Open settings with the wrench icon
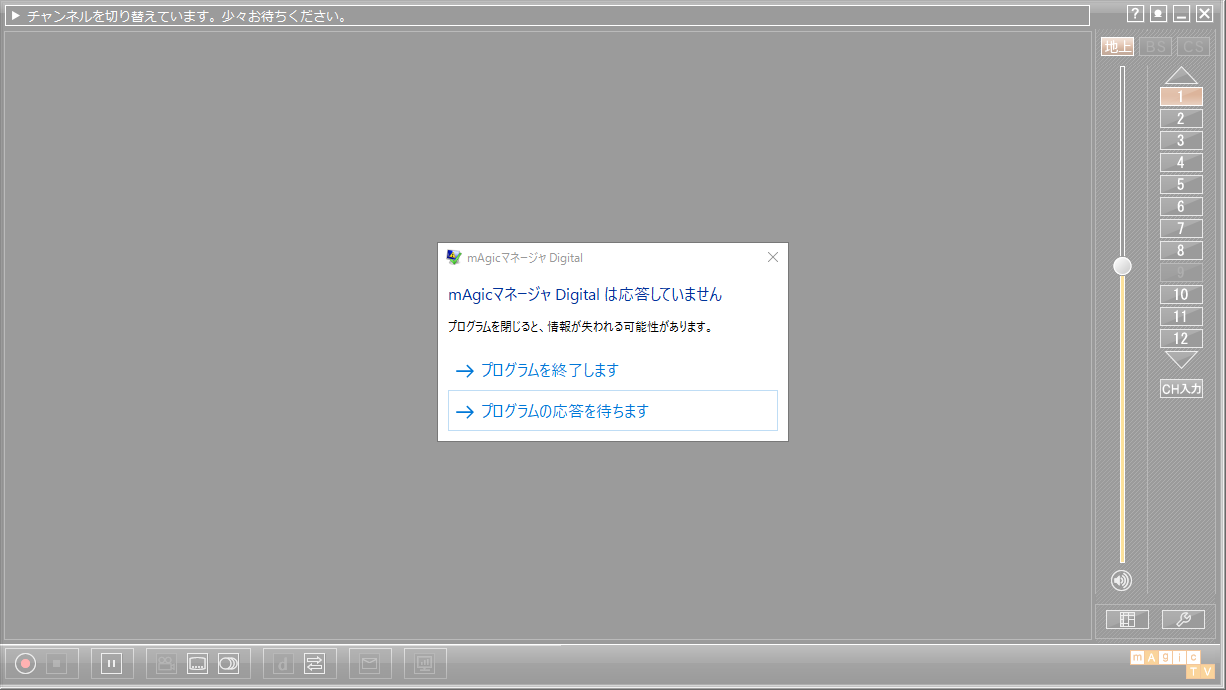 coord(1183,620)
